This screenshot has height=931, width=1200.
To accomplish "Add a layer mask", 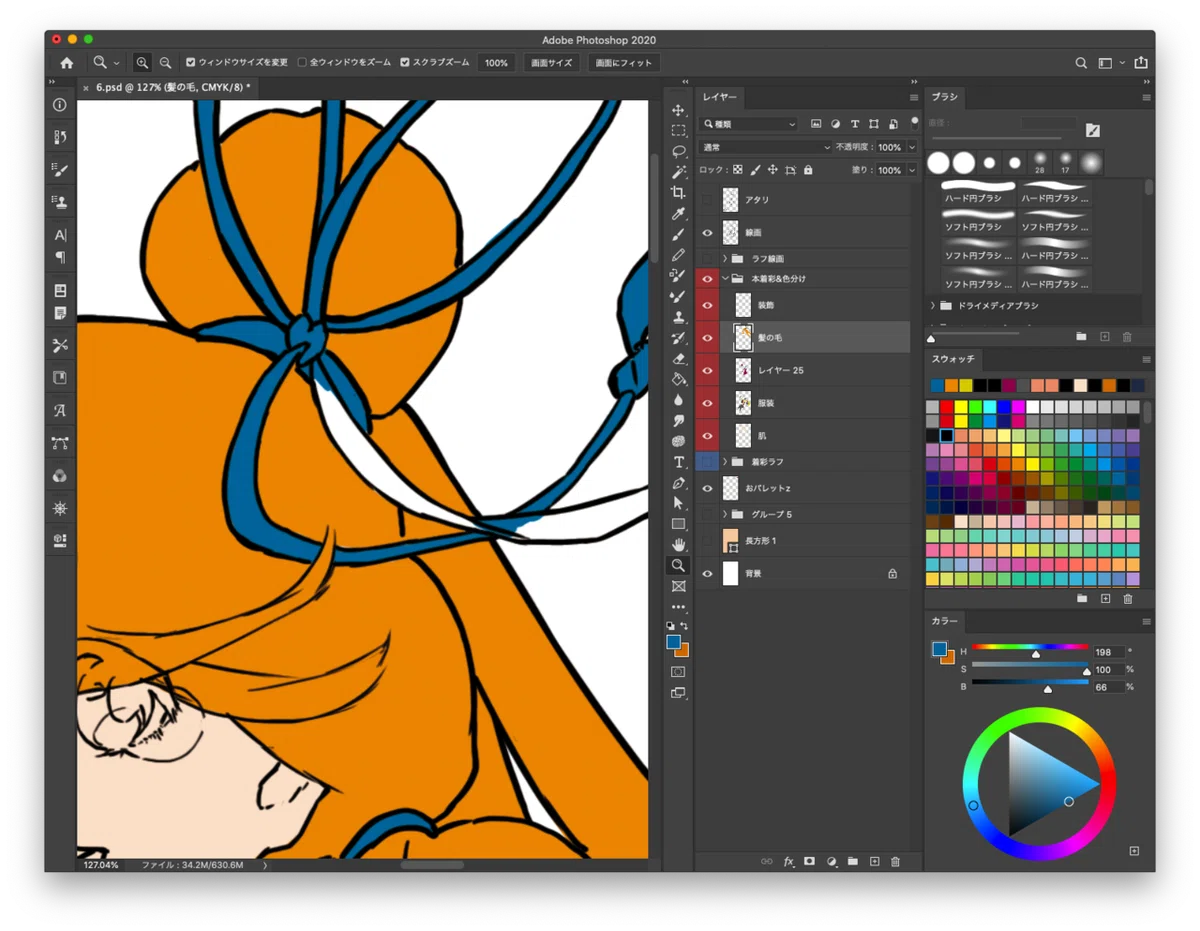I will click(x=810, y=861).
